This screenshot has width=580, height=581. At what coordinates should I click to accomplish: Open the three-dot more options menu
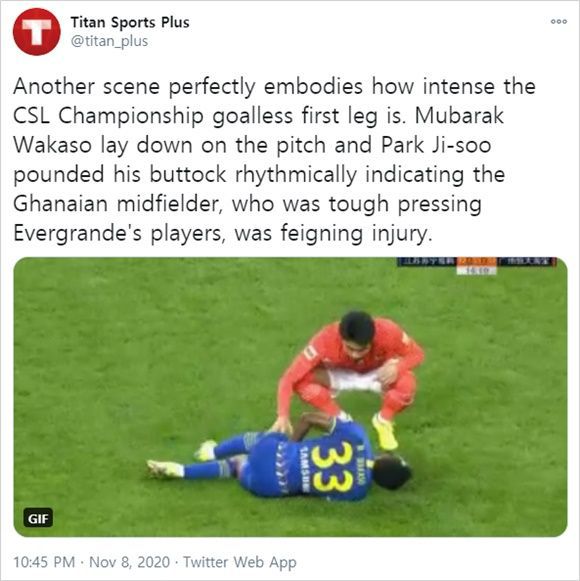pos(559,21)
